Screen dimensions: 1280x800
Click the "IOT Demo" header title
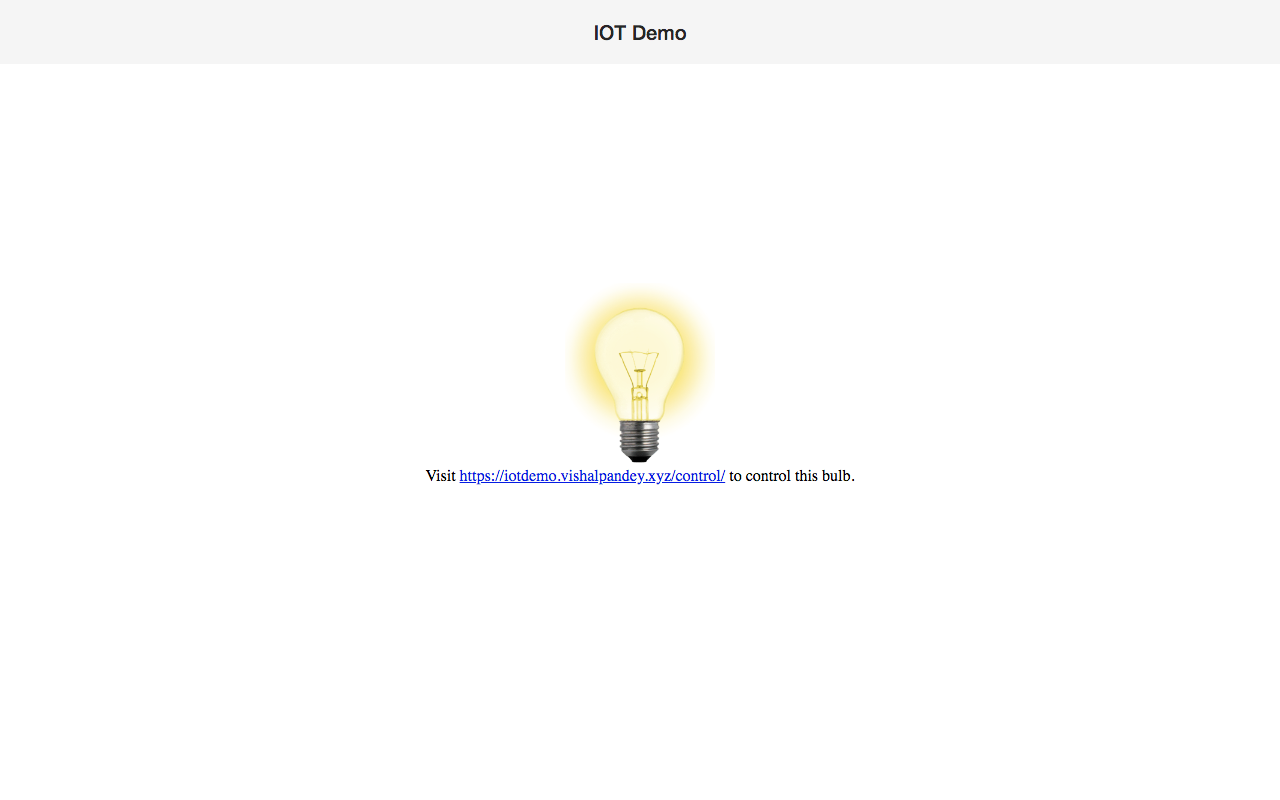640,33
